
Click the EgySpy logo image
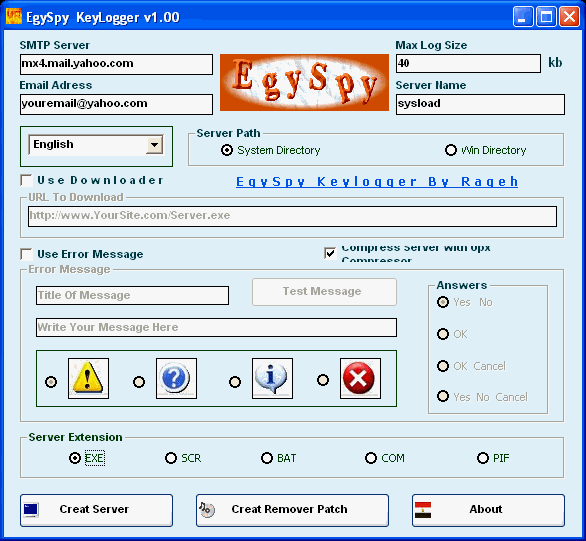(x=304, y=82)
